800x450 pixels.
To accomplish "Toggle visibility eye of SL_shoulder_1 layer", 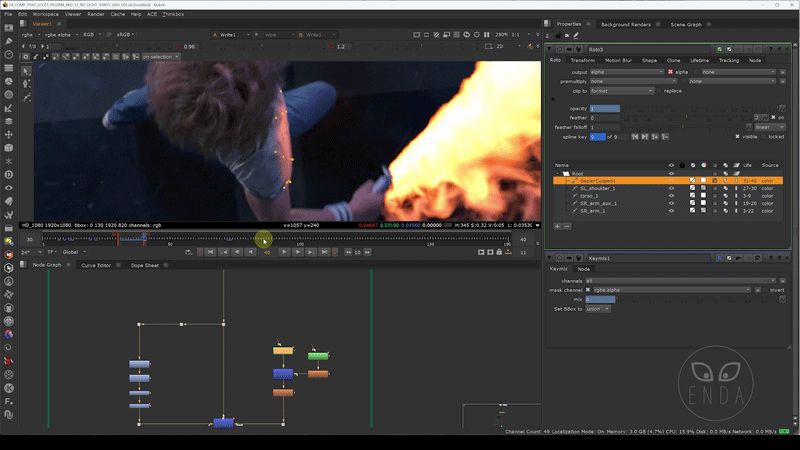I will (671, 188).
